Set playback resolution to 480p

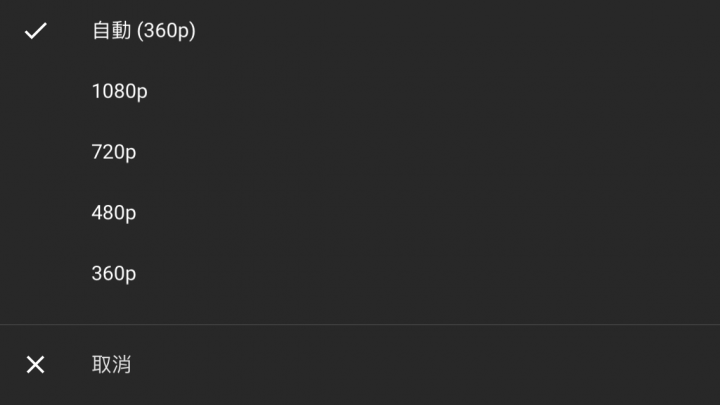[x=360, y=213]
